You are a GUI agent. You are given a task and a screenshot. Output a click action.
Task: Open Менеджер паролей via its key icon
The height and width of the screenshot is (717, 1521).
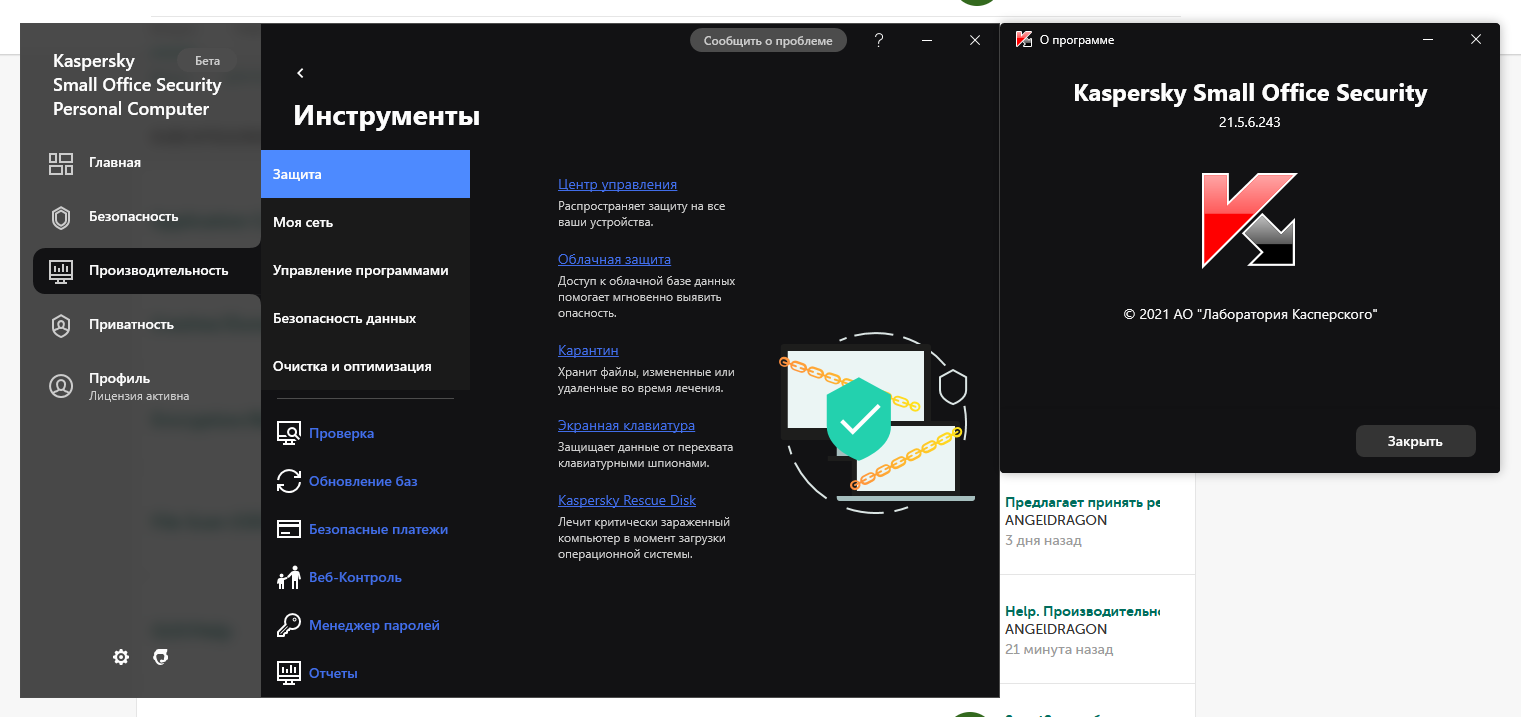[289, 625]
